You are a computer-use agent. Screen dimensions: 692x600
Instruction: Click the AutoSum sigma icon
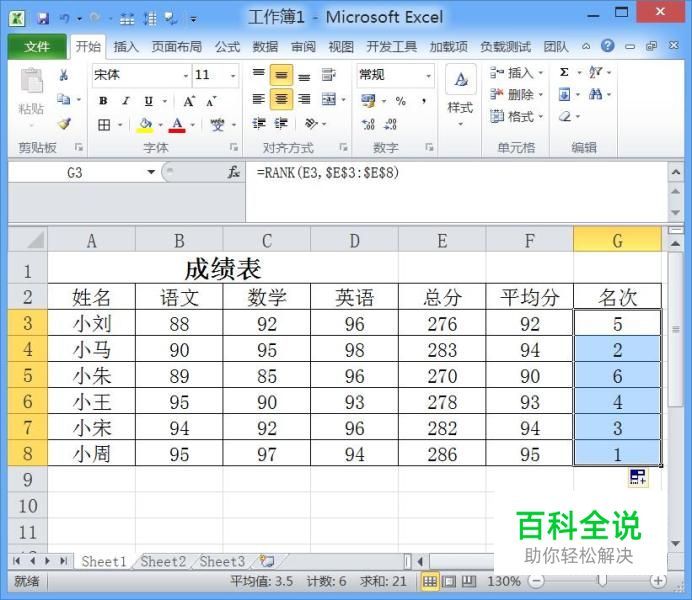coord(564,72)
